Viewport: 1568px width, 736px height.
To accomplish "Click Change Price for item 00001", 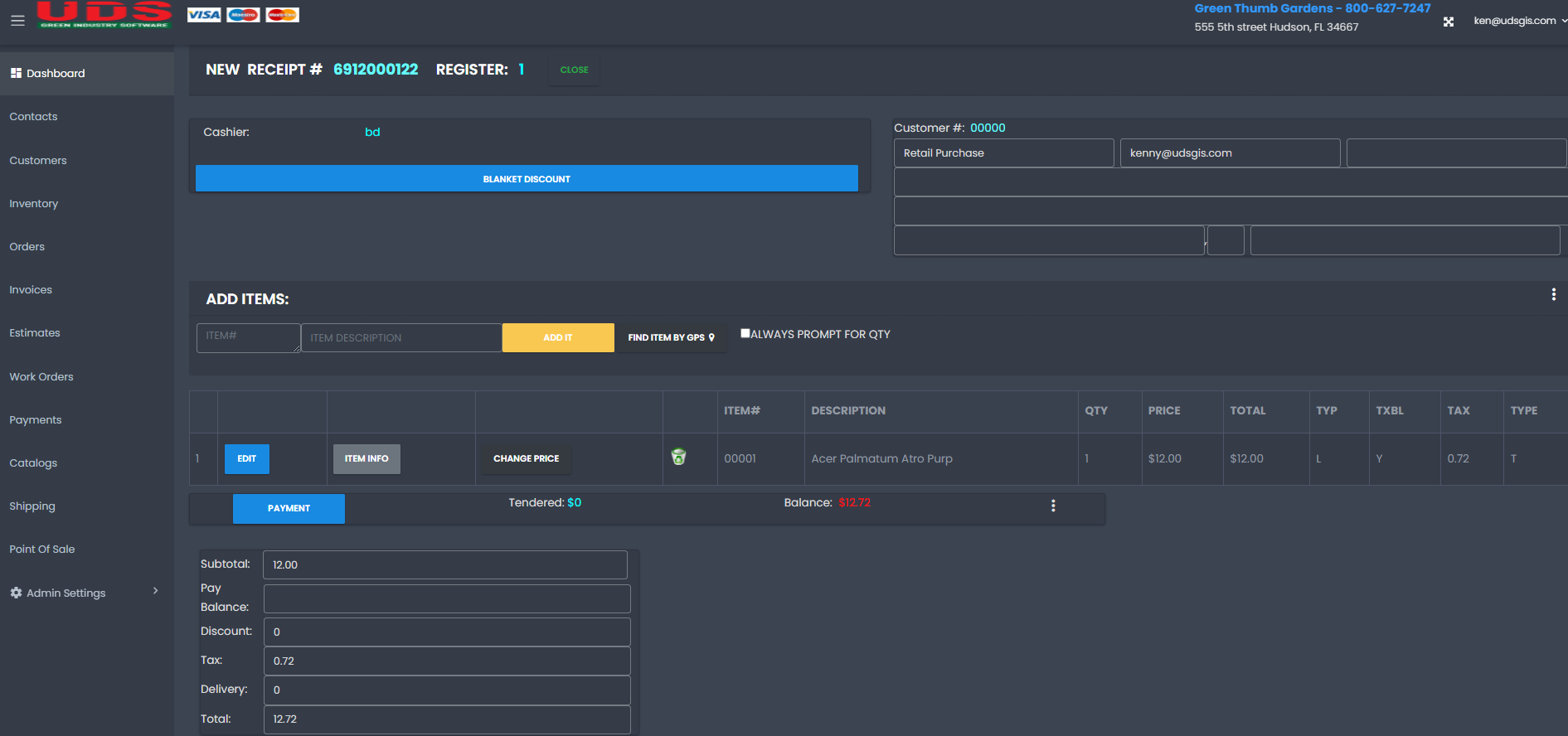I will pyautogui.click(x=527, y=458).
